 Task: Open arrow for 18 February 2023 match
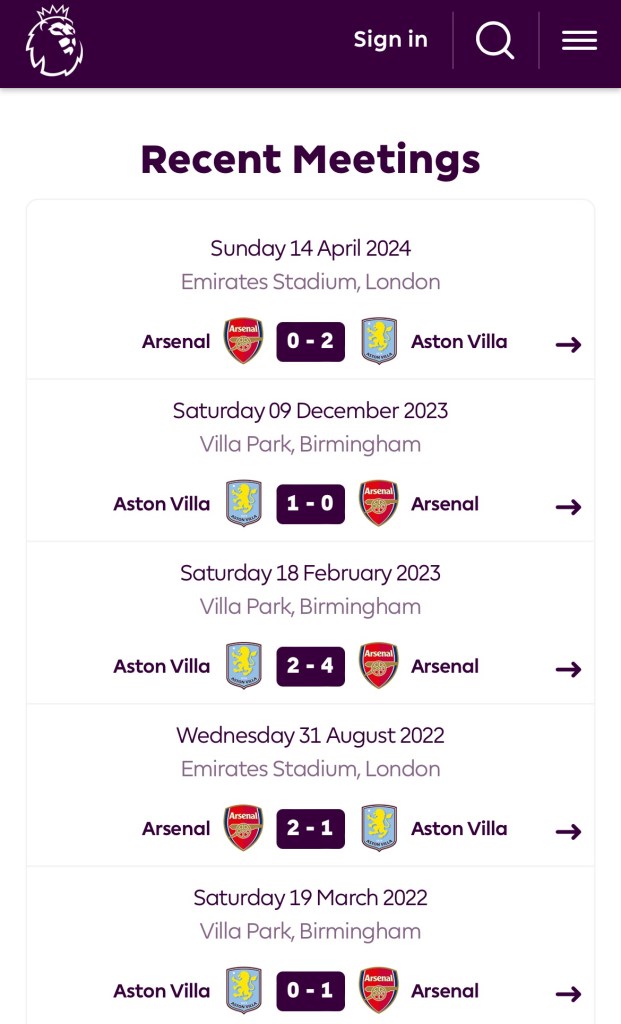tap(568, 669)
